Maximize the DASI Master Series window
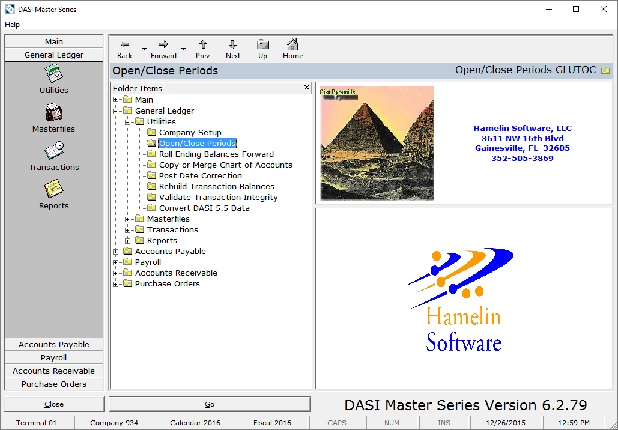618x430 pixels. click(x=576, y=9)
